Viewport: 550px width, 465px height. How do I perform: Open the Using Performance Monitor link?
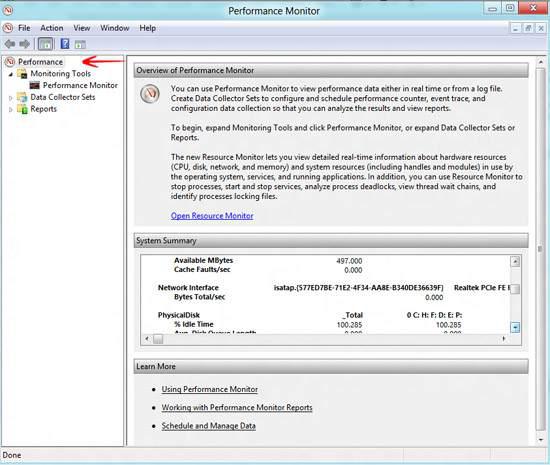pos(209,389)
